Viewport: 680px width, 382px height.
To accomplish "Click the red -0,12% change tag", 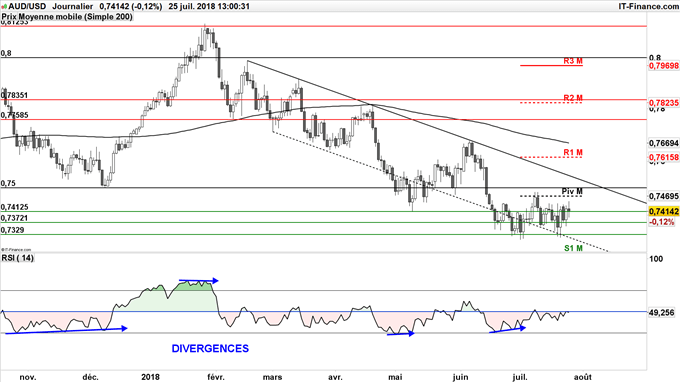I will 662,222.
